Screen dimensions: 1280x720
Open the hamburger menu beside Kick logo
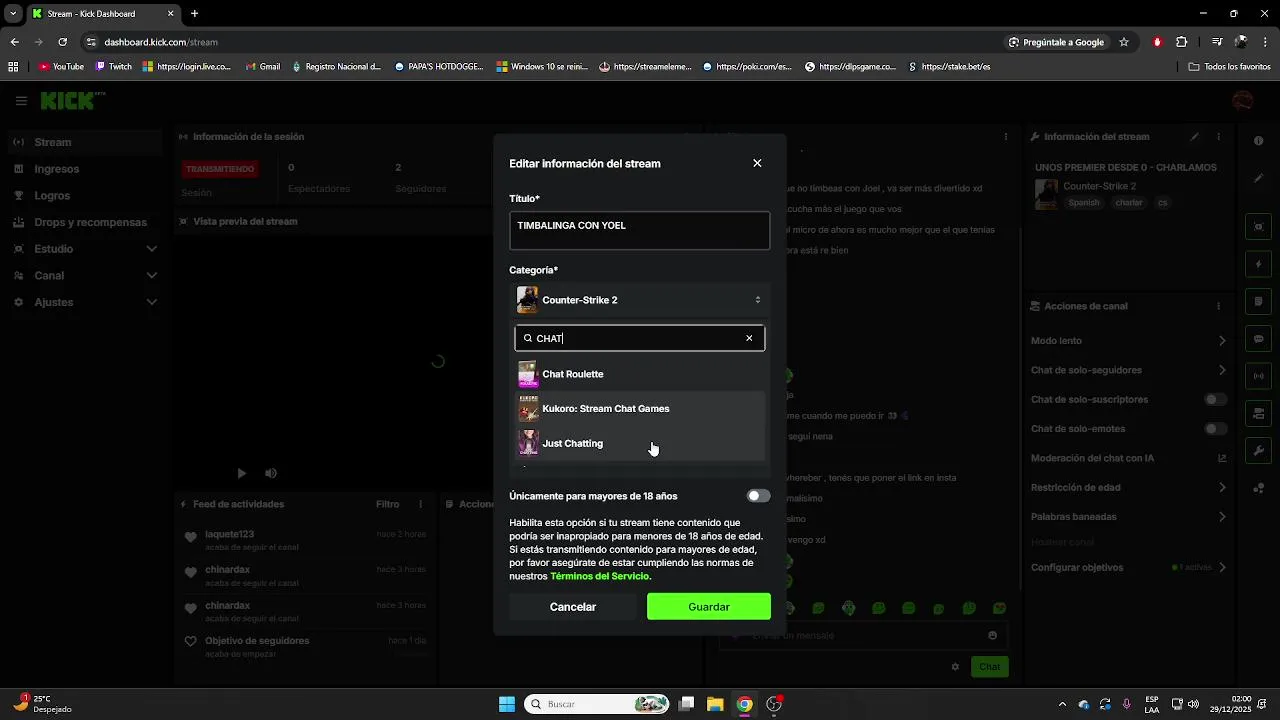21,101
